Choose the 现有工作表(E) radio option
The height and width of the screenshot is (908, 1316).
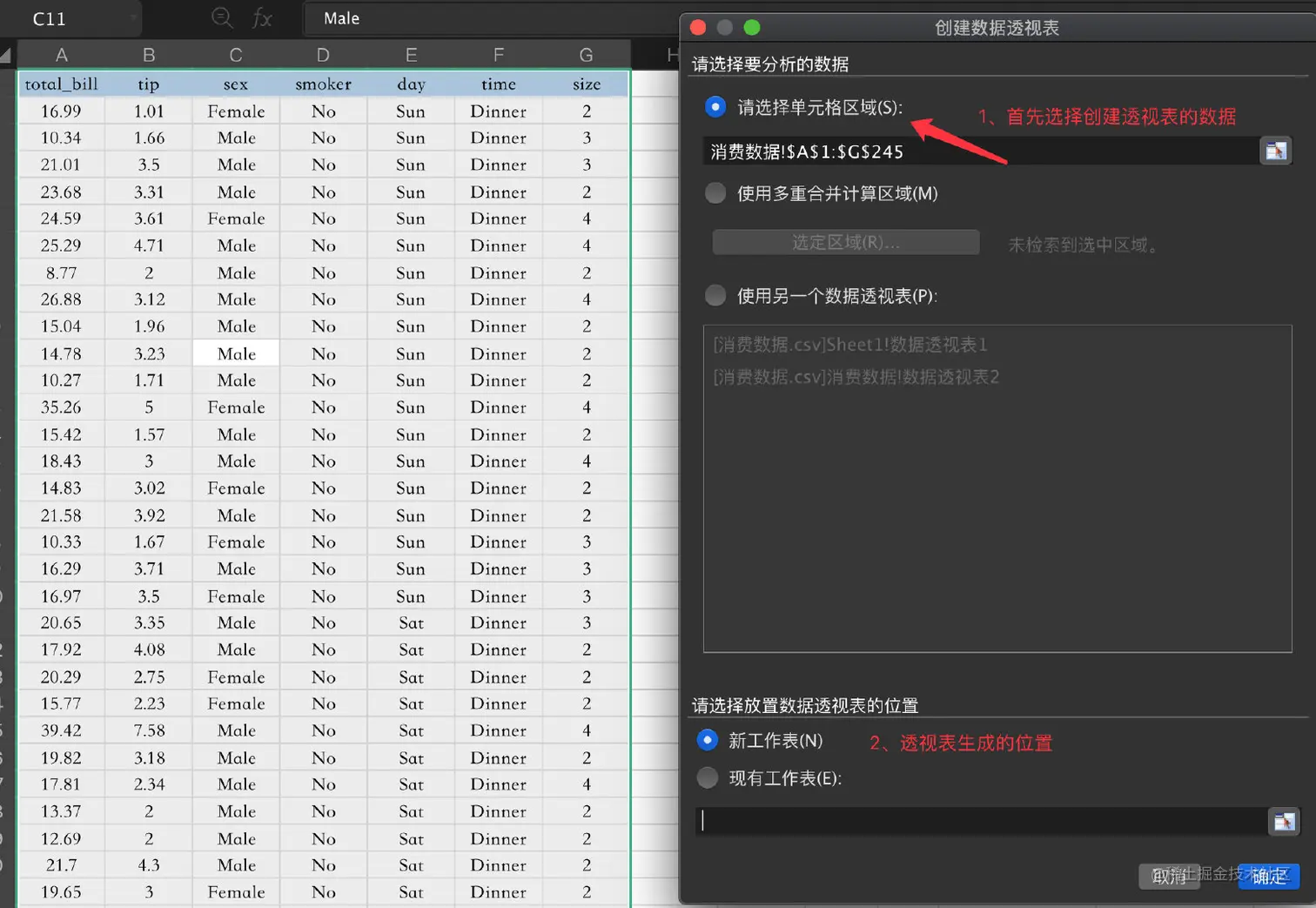[x=708, y=777]
